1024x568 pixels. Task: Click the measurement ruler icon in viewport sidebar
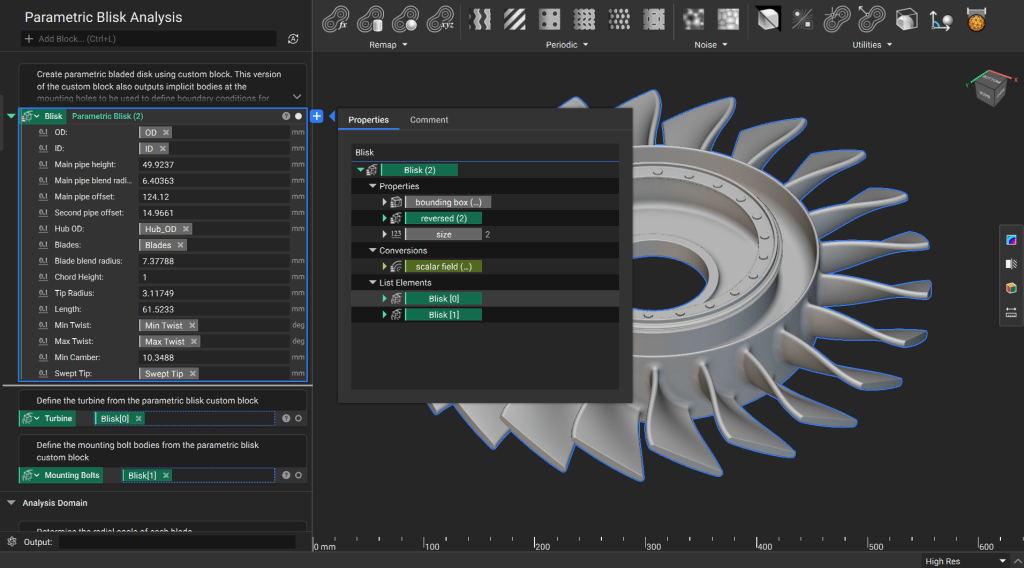point(1011,312)
